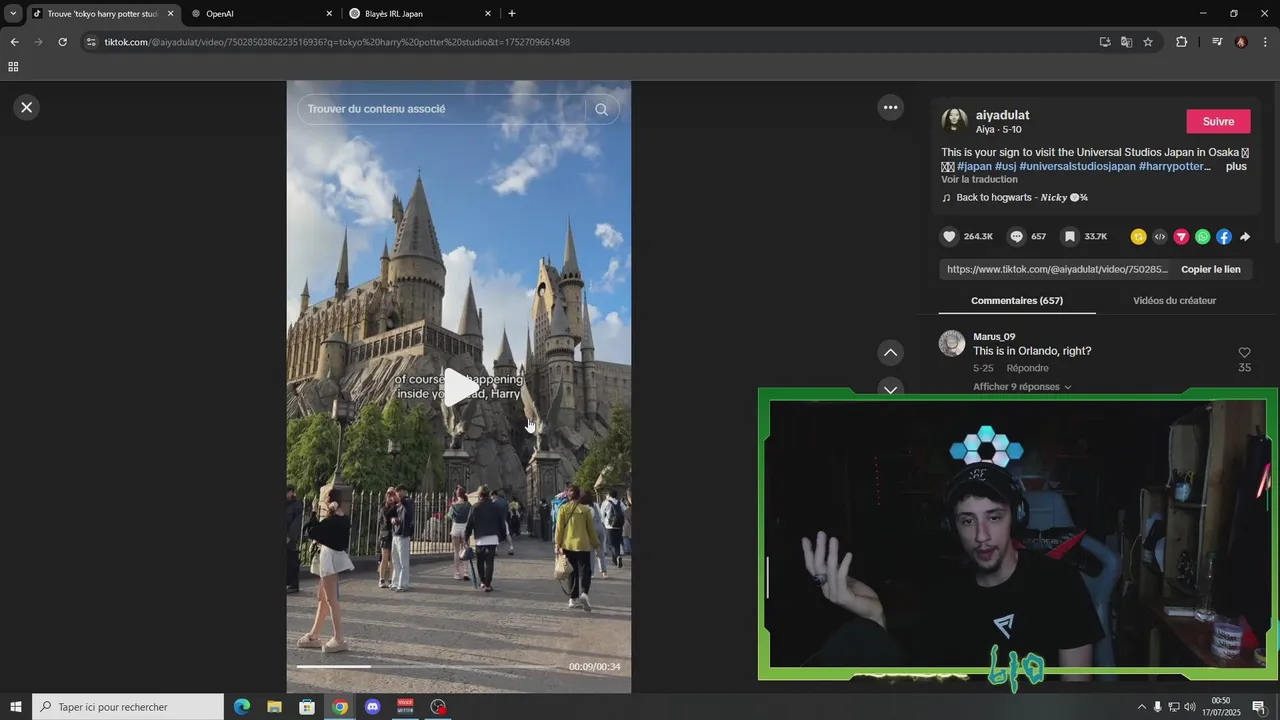Click the Suivre follow button
The height and width of the screenshot is (720, 1280).
(x=1218, y=121)
